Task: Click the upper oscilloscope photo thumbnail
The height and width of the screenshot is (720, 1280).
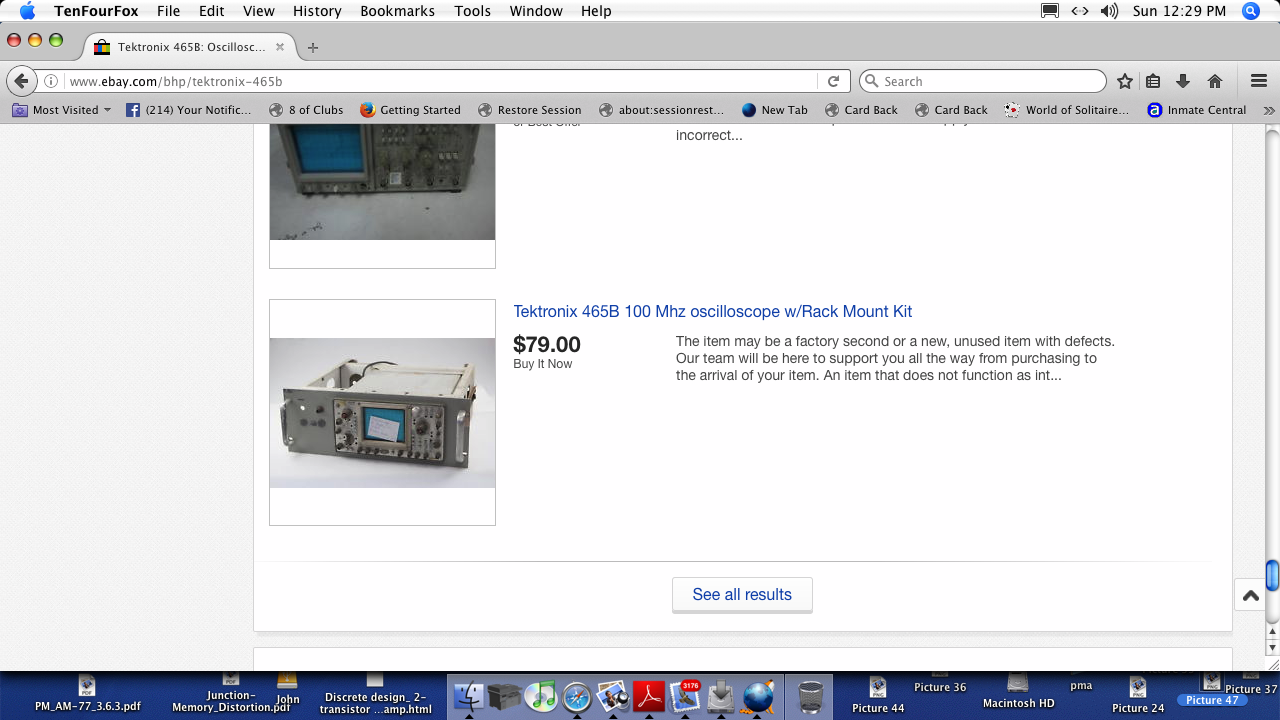Action: coord(382,184)
